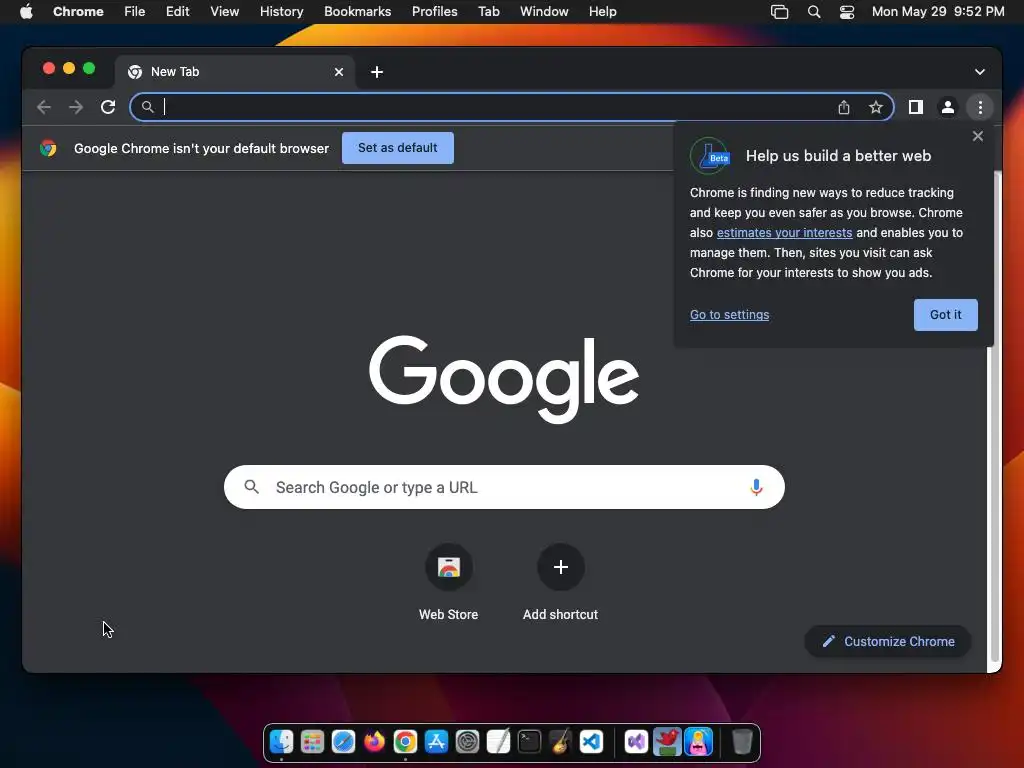Click the page vertical scrollbar
The height and width of the screenshot is (768, 1024).
994,418
